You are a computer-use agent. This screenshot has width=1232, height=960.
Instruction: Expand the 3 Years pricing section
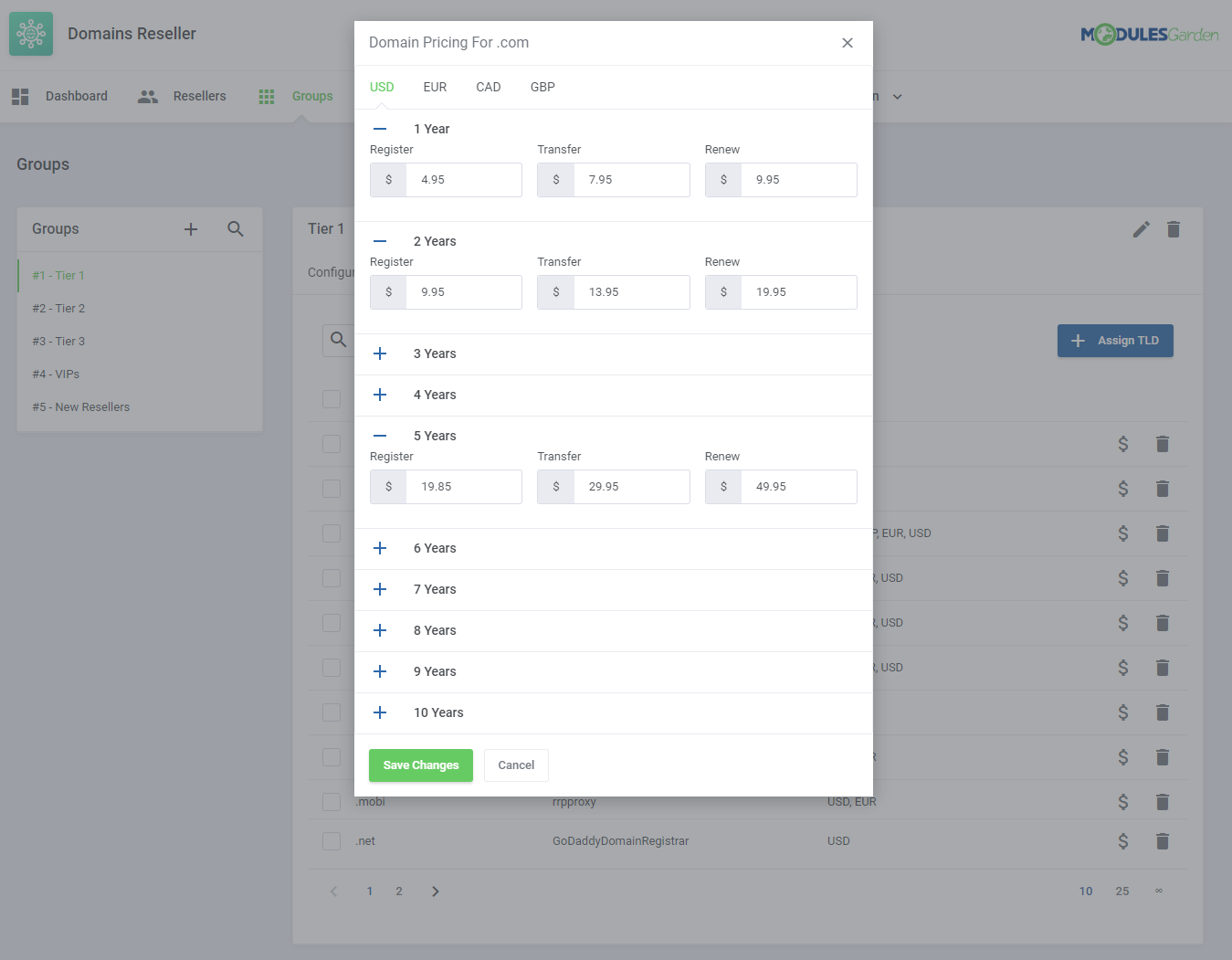pyautogui.click(x=380, y=353)
